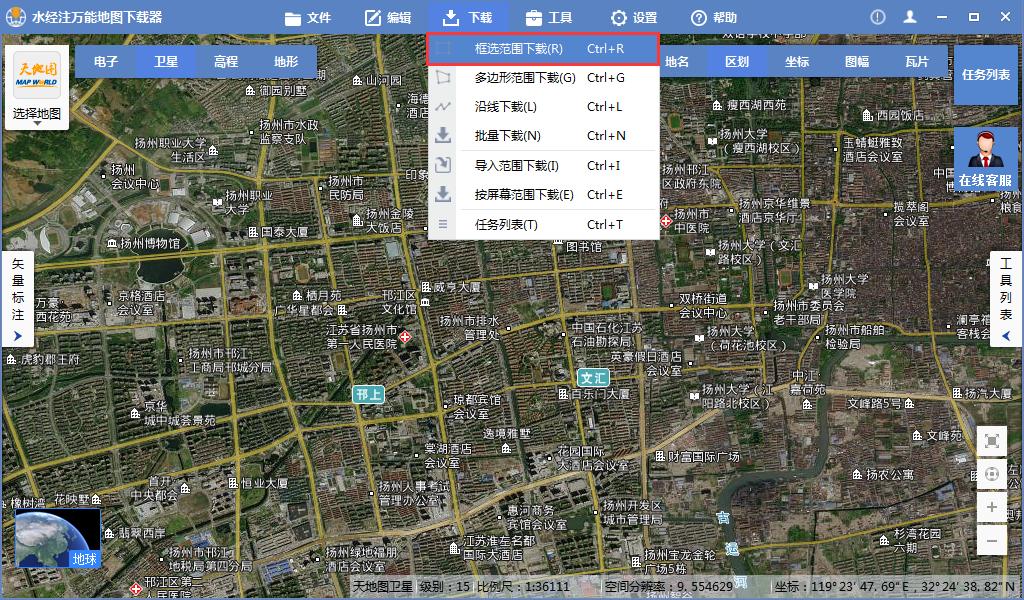Toggle the 地名 place names overlay
The image size is (1024, 600).
tap(677, 62)
